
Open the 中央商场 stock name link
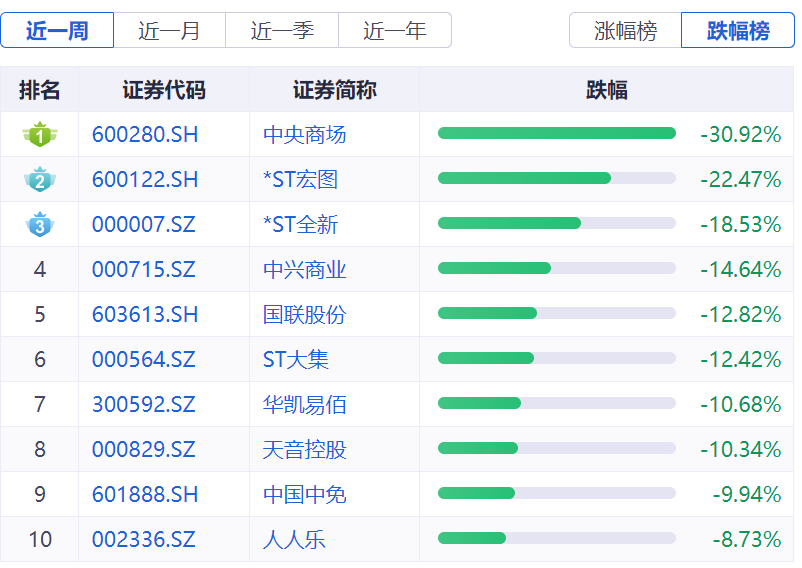pyautogui.click(x=305, y=135)
